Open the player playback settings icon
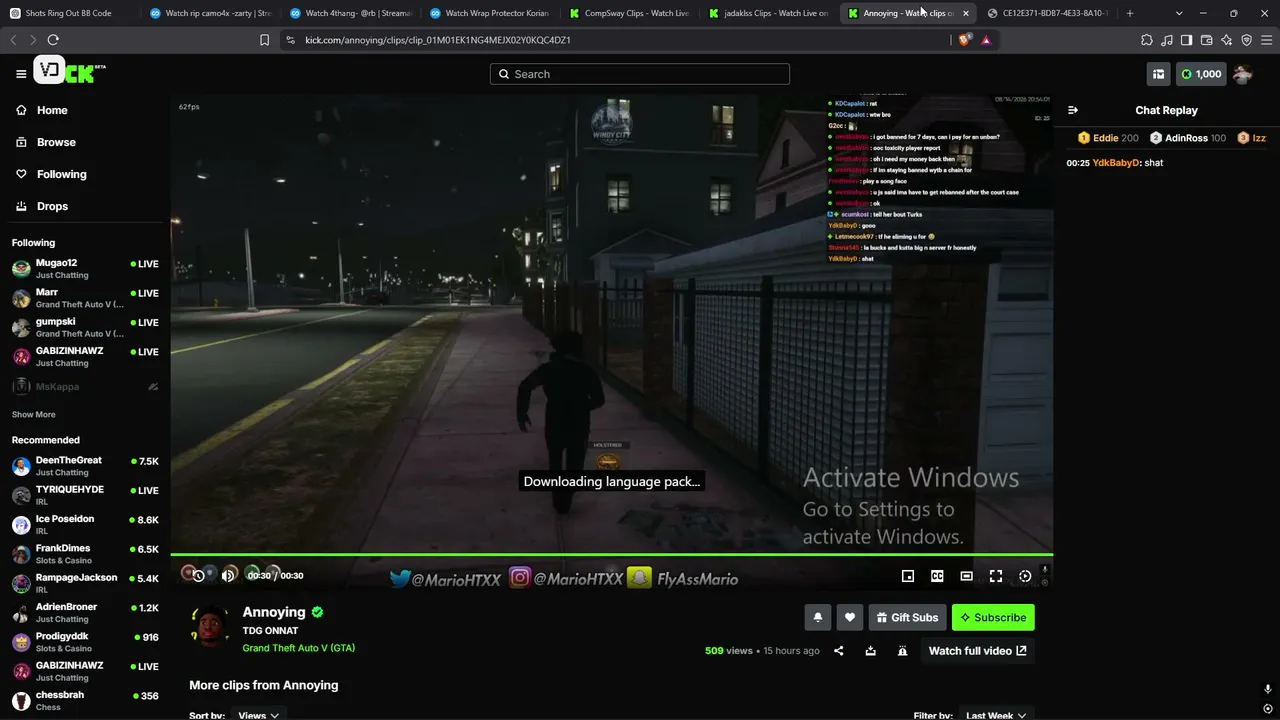1280x720 pixels. (x=1025, y=576)
